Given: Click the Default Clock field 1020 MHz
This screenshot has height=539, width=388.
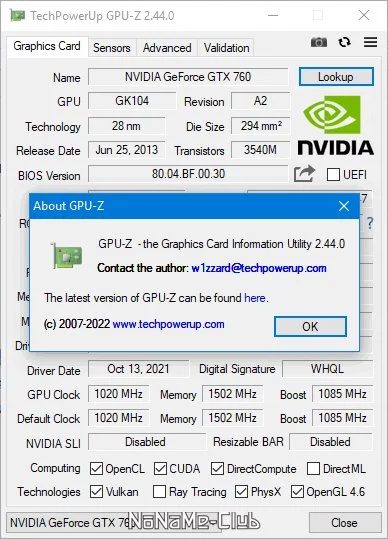Looking at the screenshot, I should click(119, 418).
